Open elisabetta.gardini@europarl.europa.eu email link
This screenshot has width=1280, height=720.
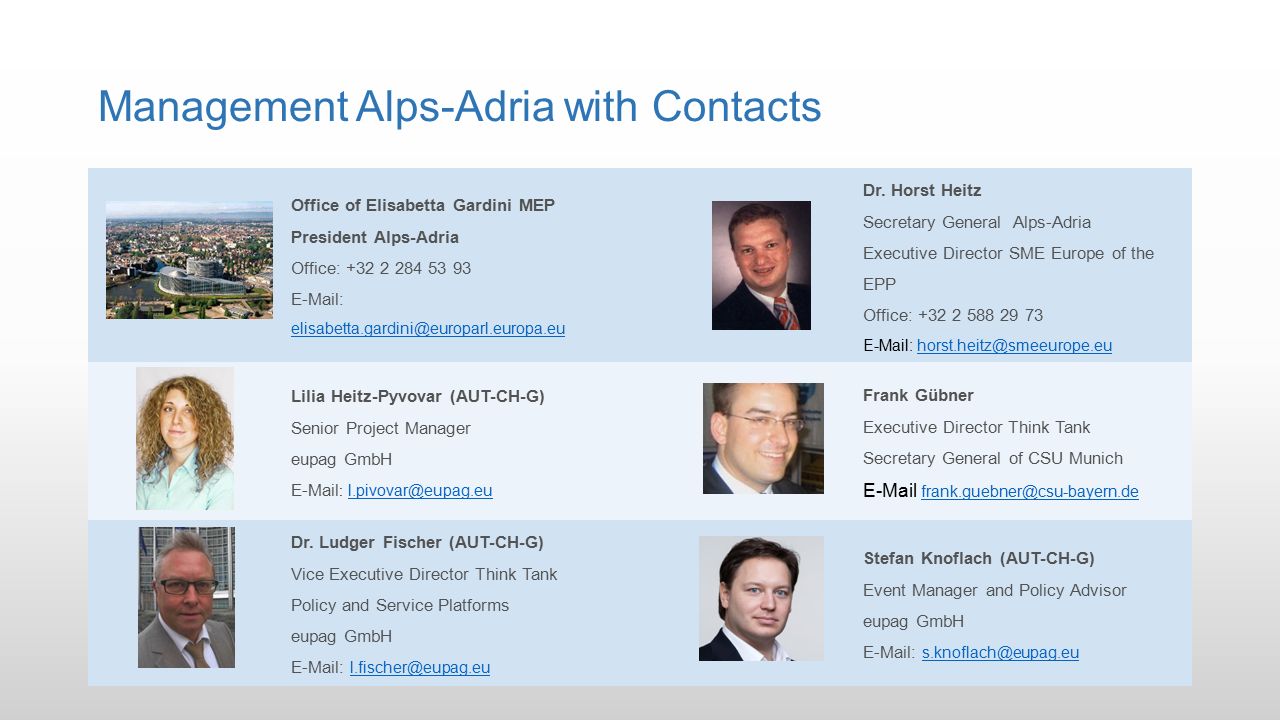[x=428, y=329]
